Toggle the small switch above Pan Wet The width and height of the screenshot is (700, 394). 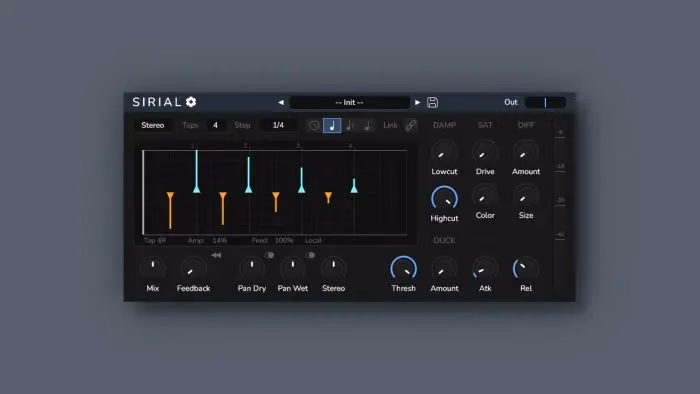point(310,255)
